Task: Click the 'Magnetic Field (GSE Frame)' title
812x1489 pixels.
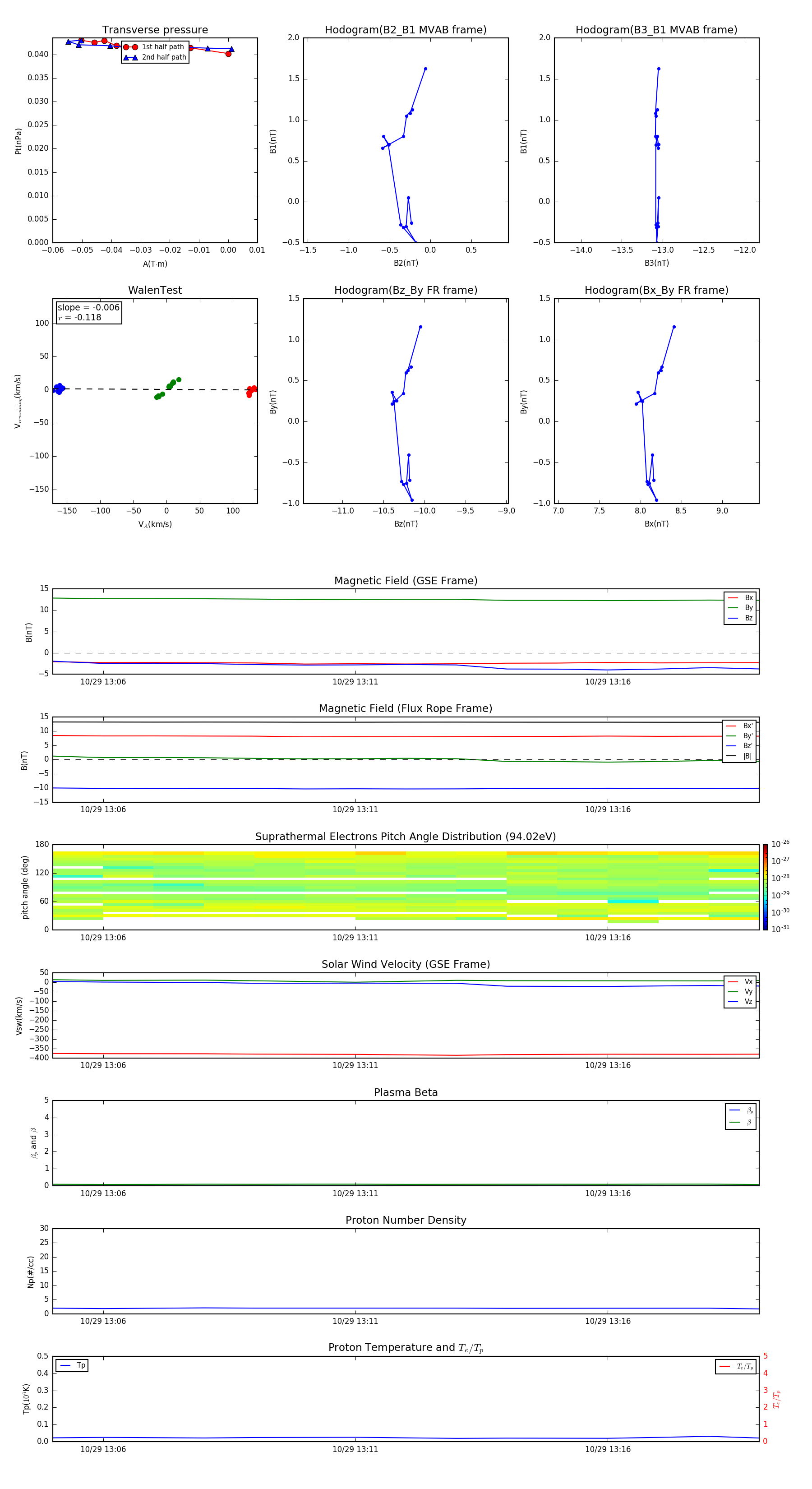Action: (406, 581)
